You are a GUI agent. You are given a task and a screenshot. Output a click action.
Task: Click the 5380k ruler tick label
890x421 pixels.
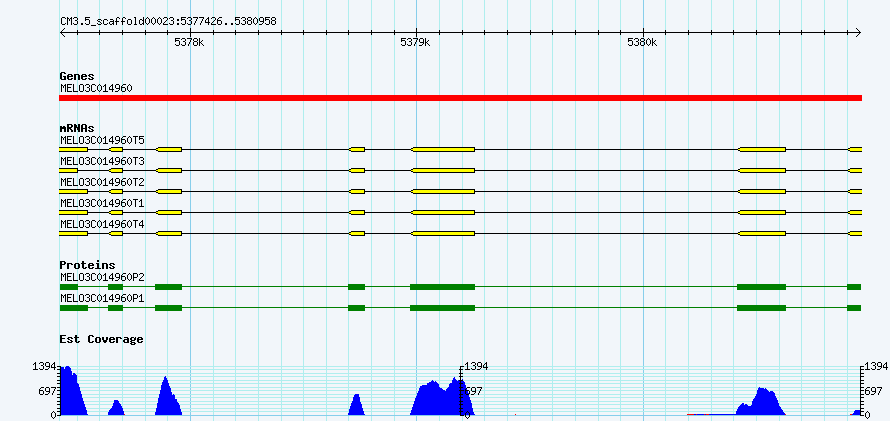(x=642, y=43)
